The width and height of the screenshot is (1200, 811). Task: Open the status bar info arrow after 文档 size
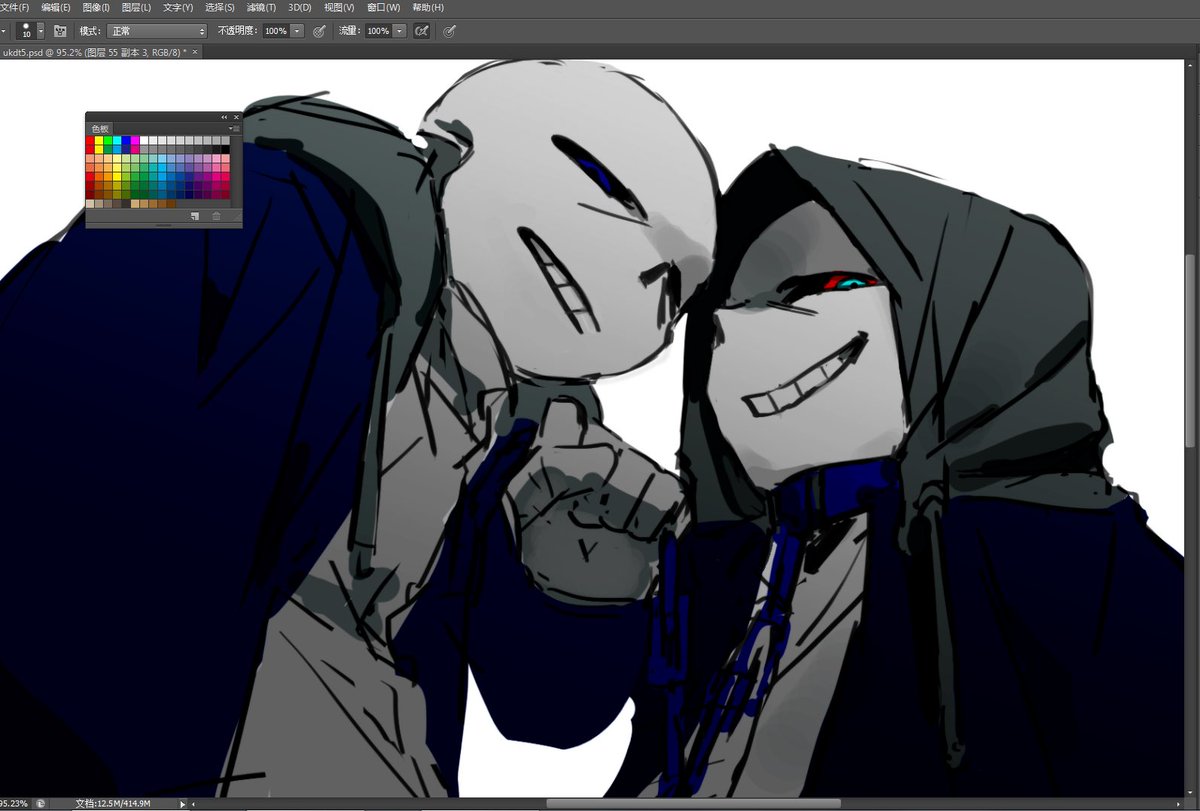[182, 803]
